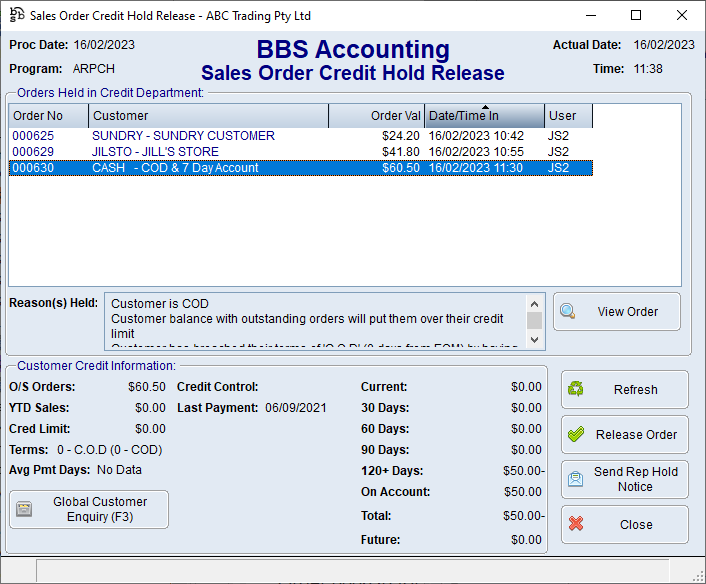Maximize the Sales Order Credit Hold window
This screenshot has height=584, width=706.
click(636, 15)
